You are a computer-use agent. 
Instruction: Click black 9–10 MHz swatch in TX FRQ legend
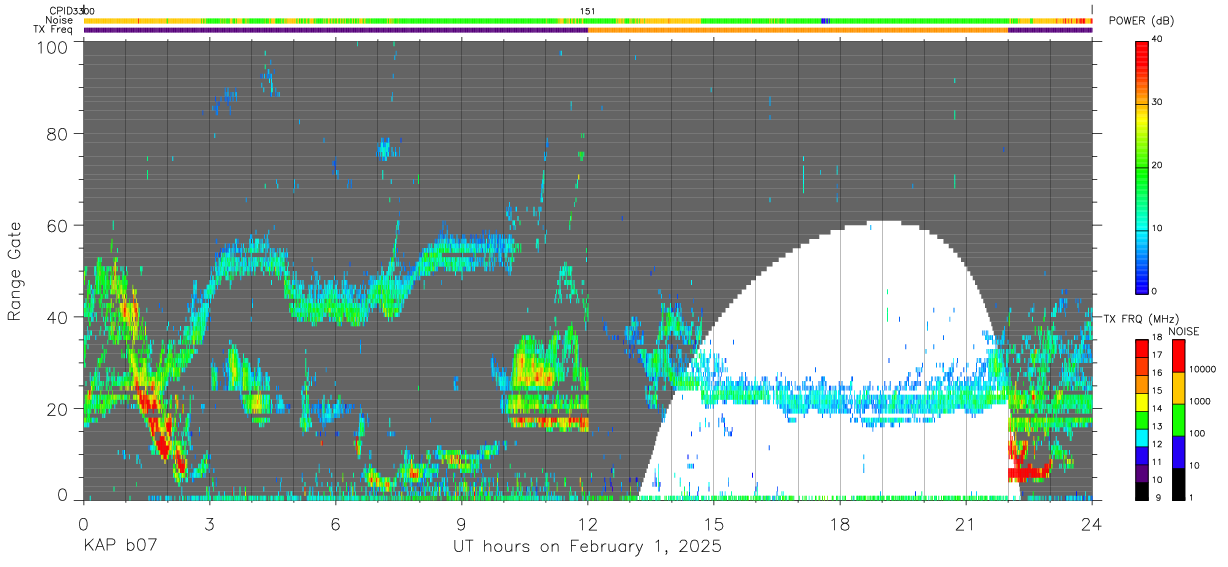(1142, 490)
